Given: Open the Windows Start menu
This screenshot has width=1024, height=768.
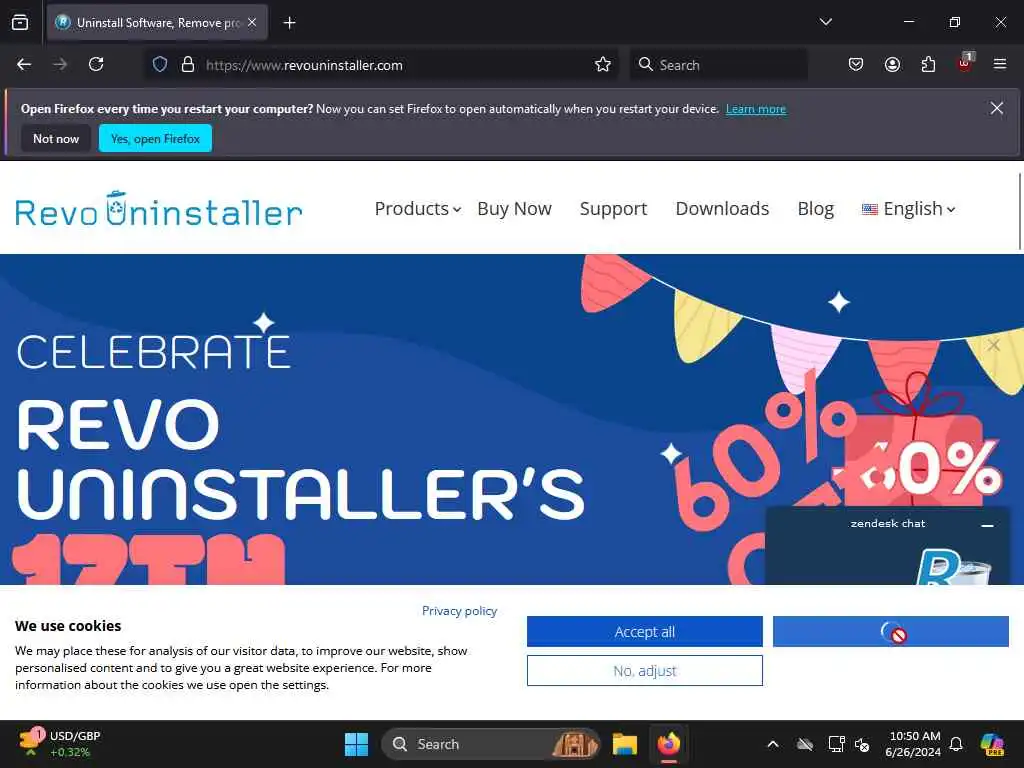Looking at the screenshot, I should (x=357, y=744).
